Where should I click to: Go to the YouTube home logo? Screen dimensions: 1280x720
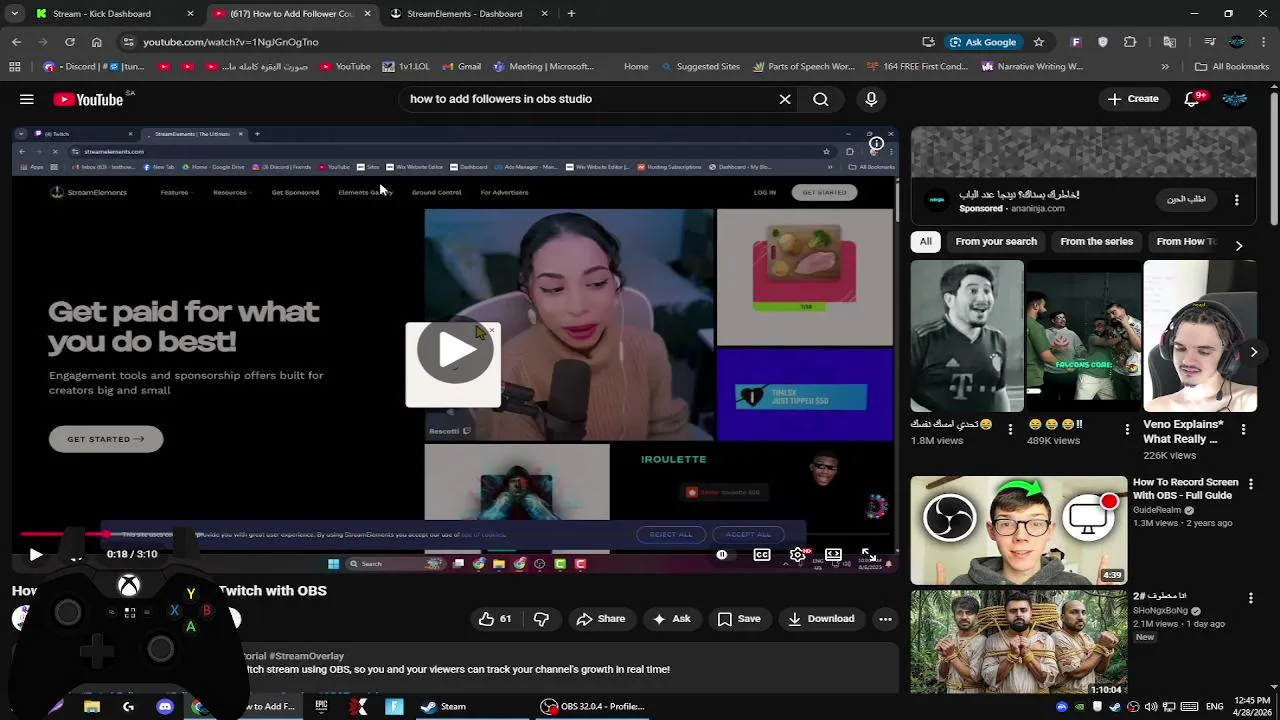[90, 99]
